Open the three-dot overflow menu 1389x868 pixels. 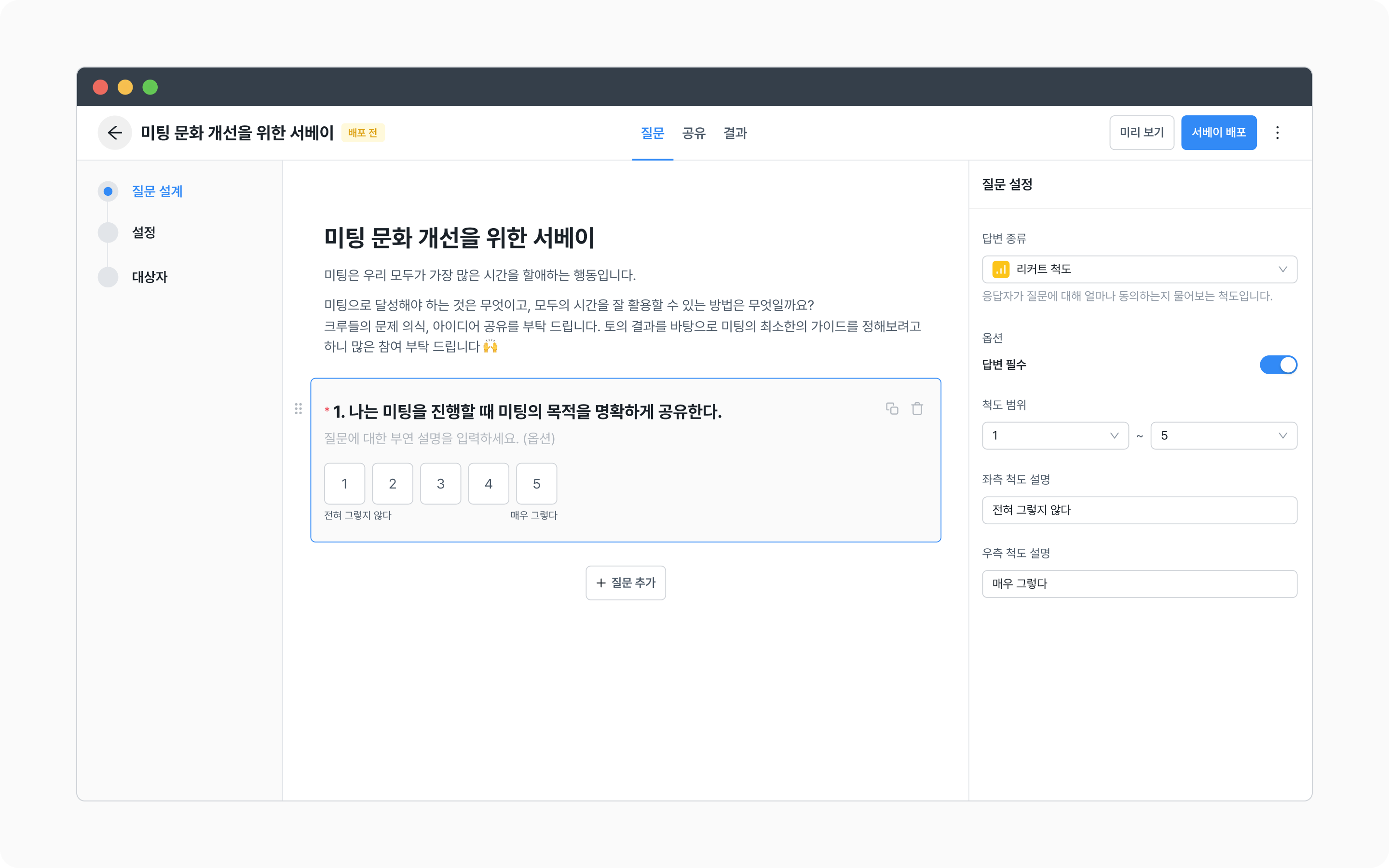(x=1278, y=133)
